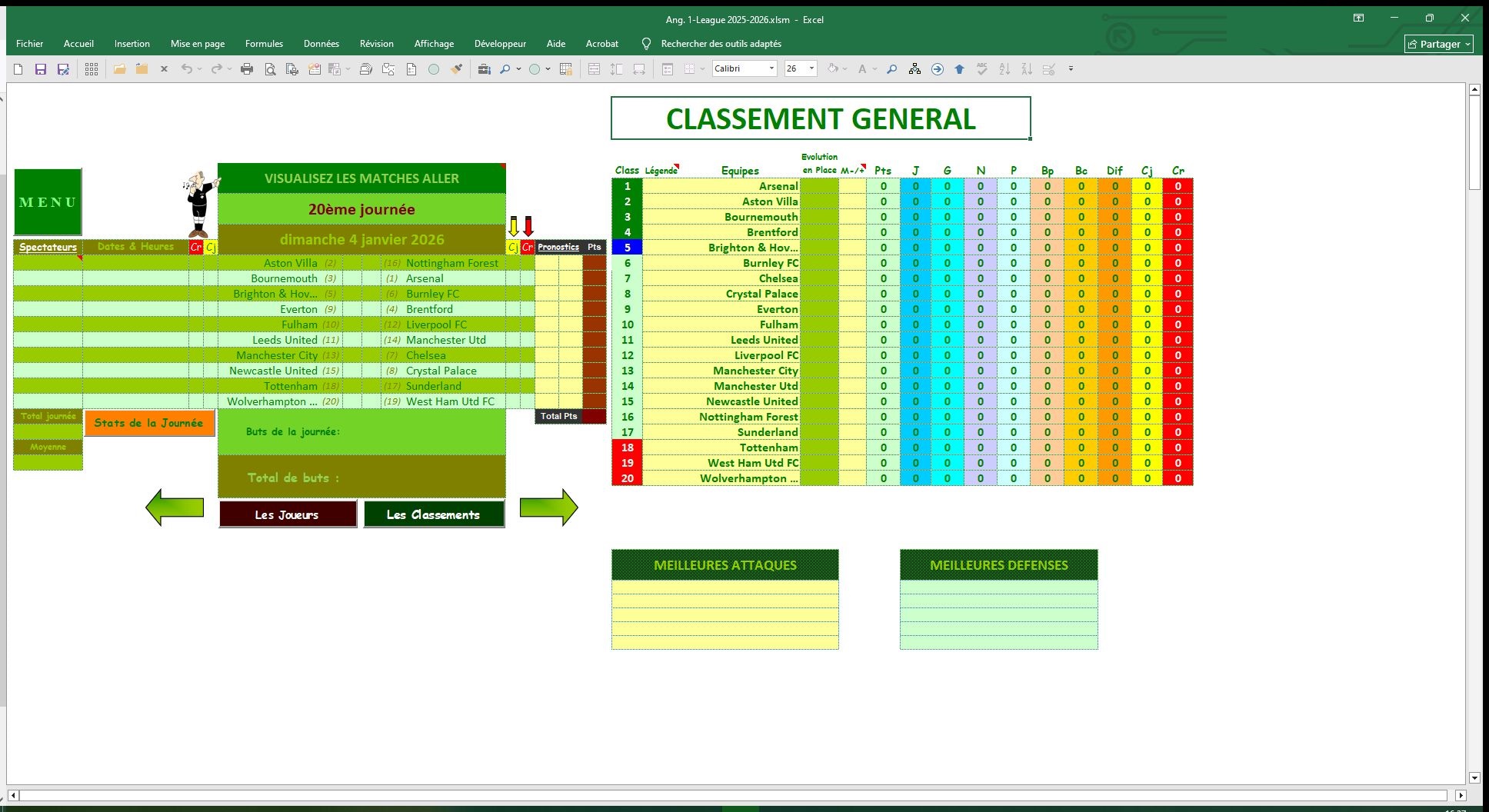
Task: Click the vertical scrollbar down arrow
Action: click(x=1474, y=777)
